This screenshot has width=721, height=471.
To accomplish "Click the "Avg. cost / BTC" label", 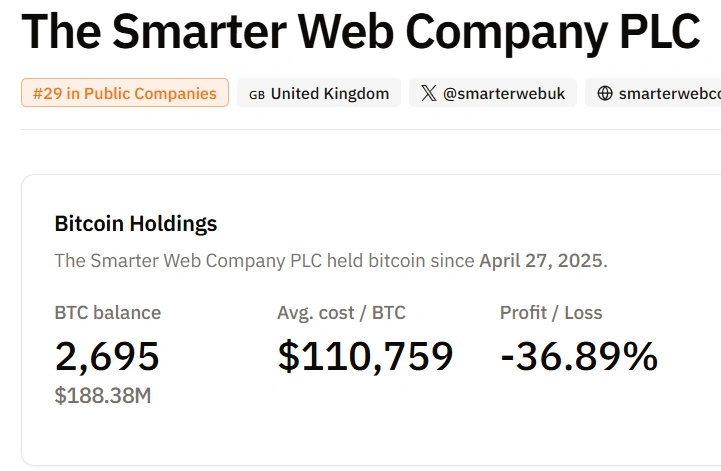I will point(341,313).
